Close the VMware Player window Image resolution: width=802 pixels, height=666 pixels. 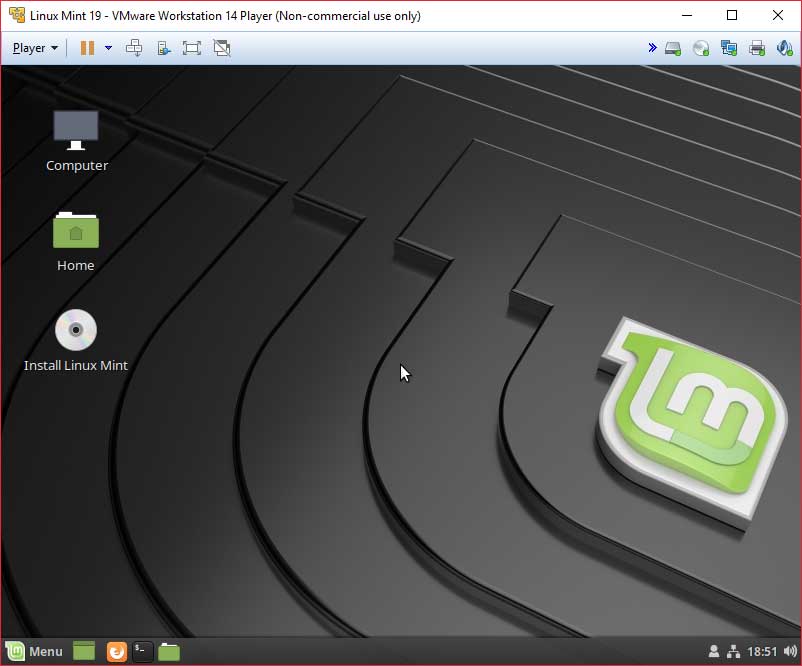778,15
